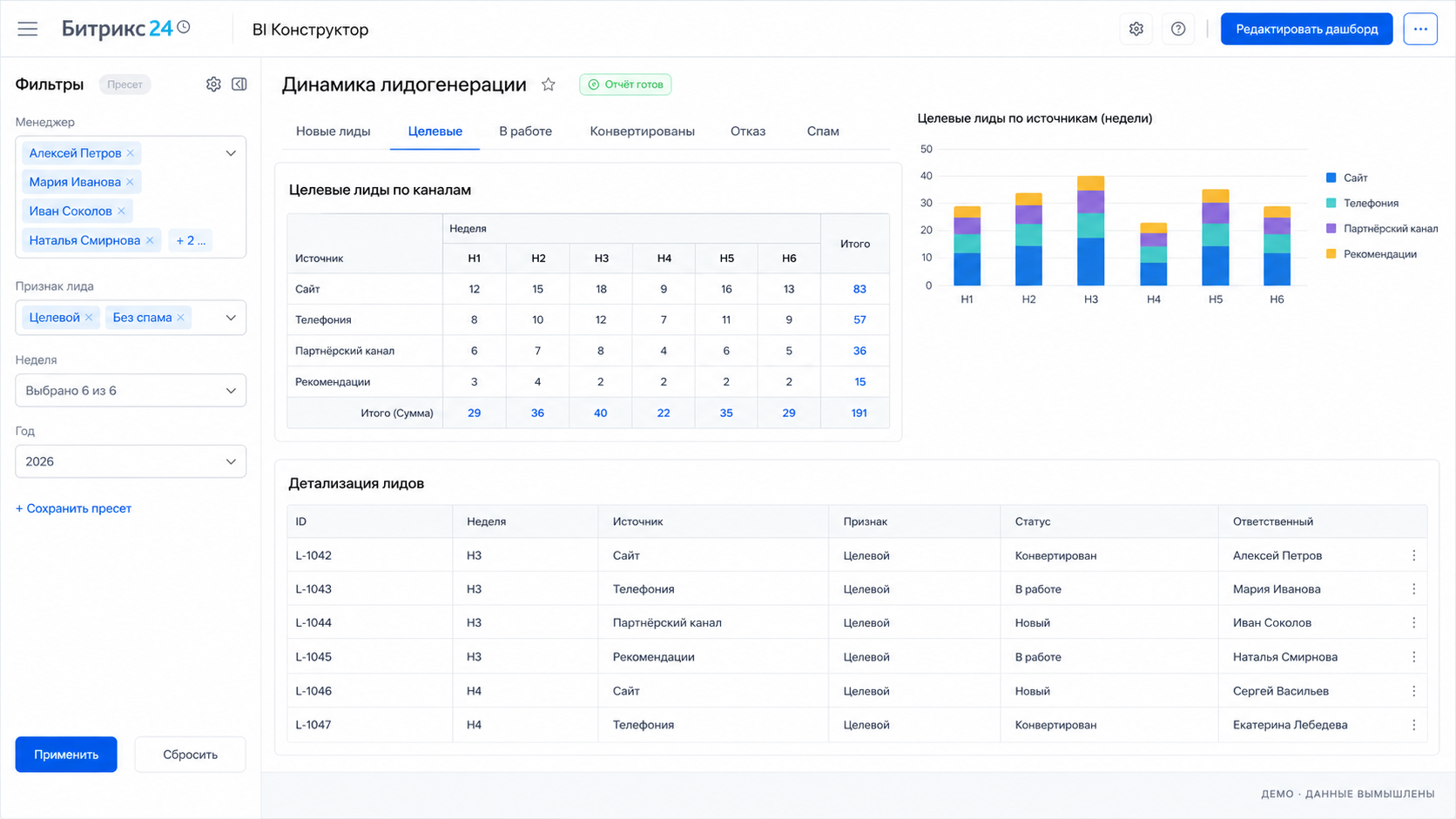Expand the Менеджер filter dropdown
Image resolution: width=1456 pixels, height=819 pixels.
click(x=231, y=153)
